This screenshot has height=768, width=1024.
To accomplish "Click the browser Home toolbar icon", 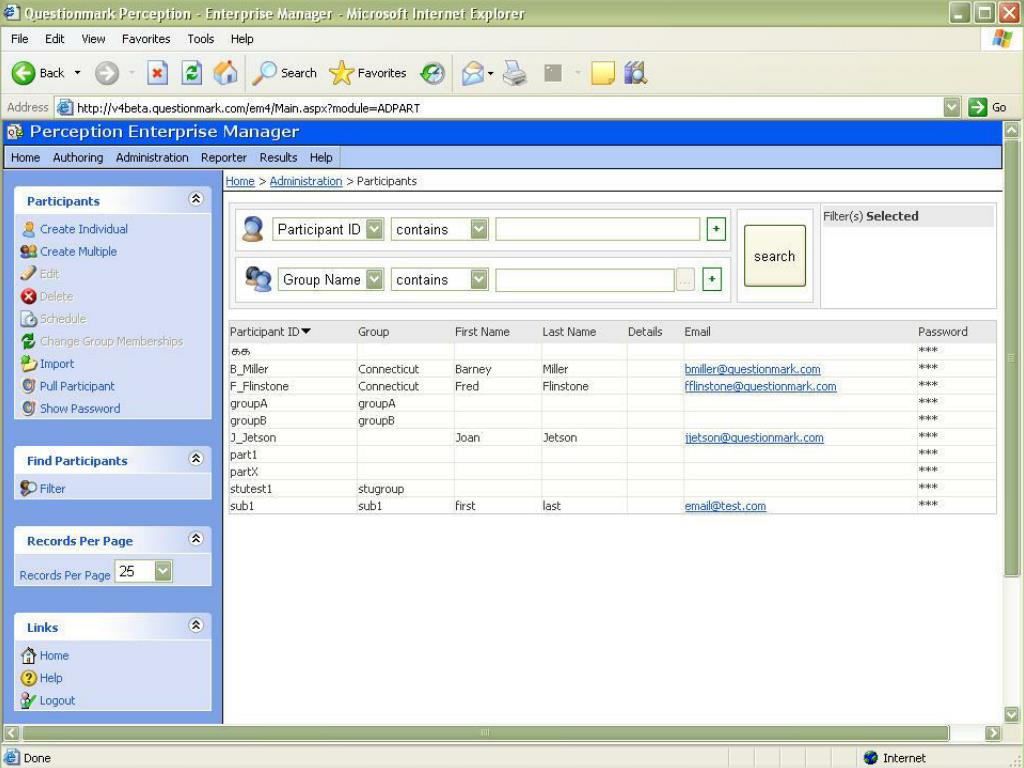I will (x=225, y=73).
